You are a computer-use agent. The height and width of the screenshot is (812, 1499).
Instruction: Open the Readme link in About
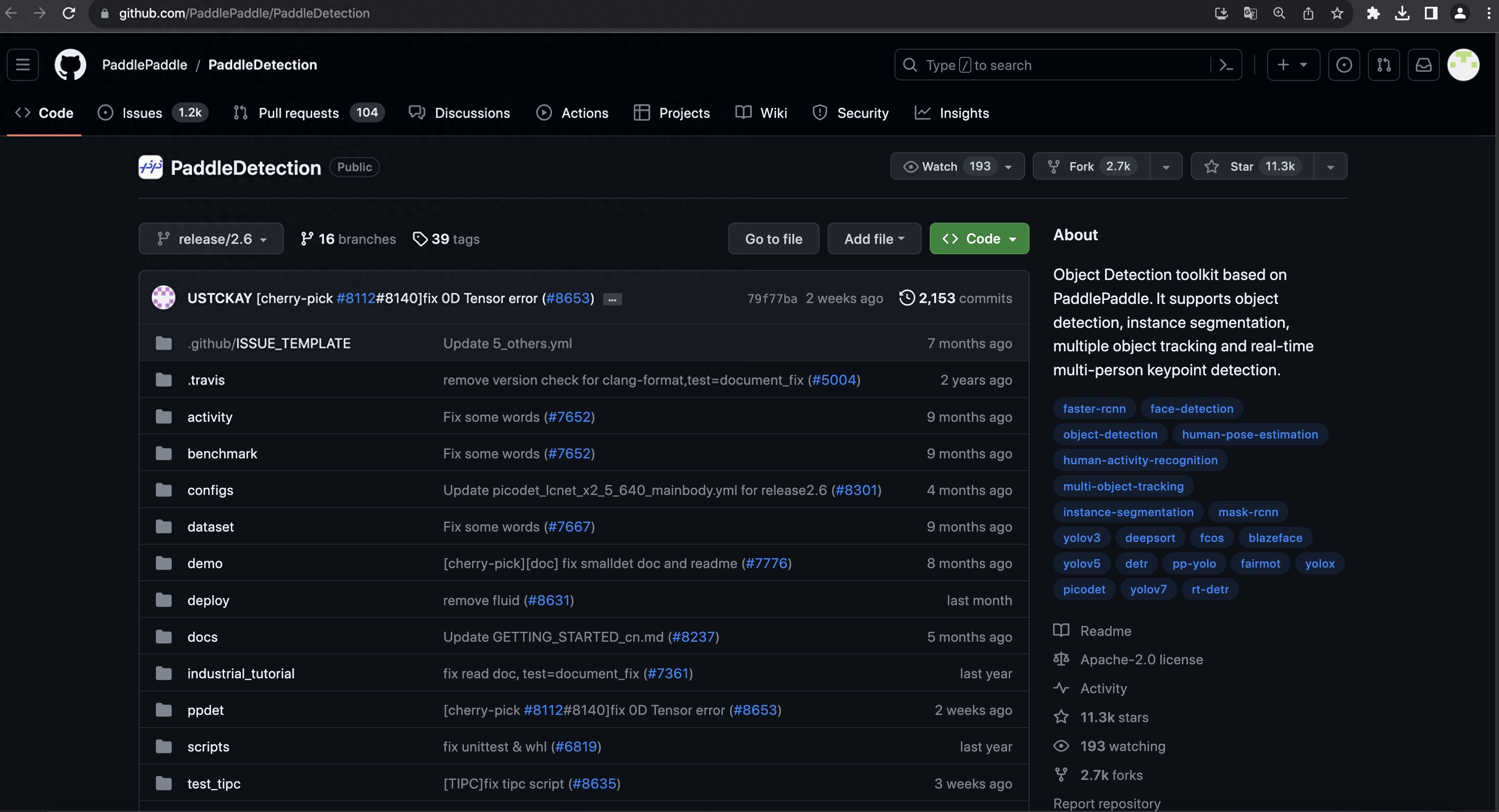coord(1092,631)
